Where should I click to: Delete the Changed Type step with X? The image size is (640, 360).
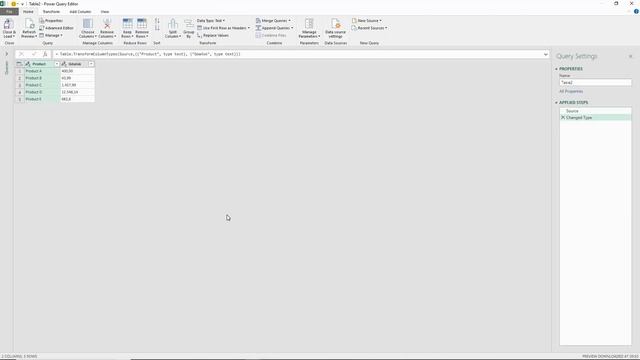click(x=563, y=118)
